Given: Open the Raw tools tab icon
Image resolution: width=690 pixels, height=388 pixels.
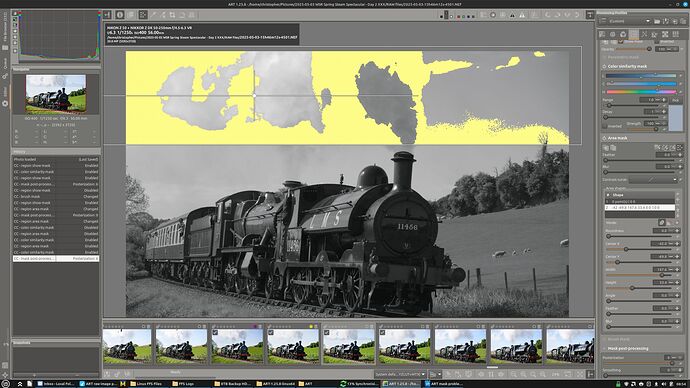Looking at the screenshot, I should [x=665, y=34].
